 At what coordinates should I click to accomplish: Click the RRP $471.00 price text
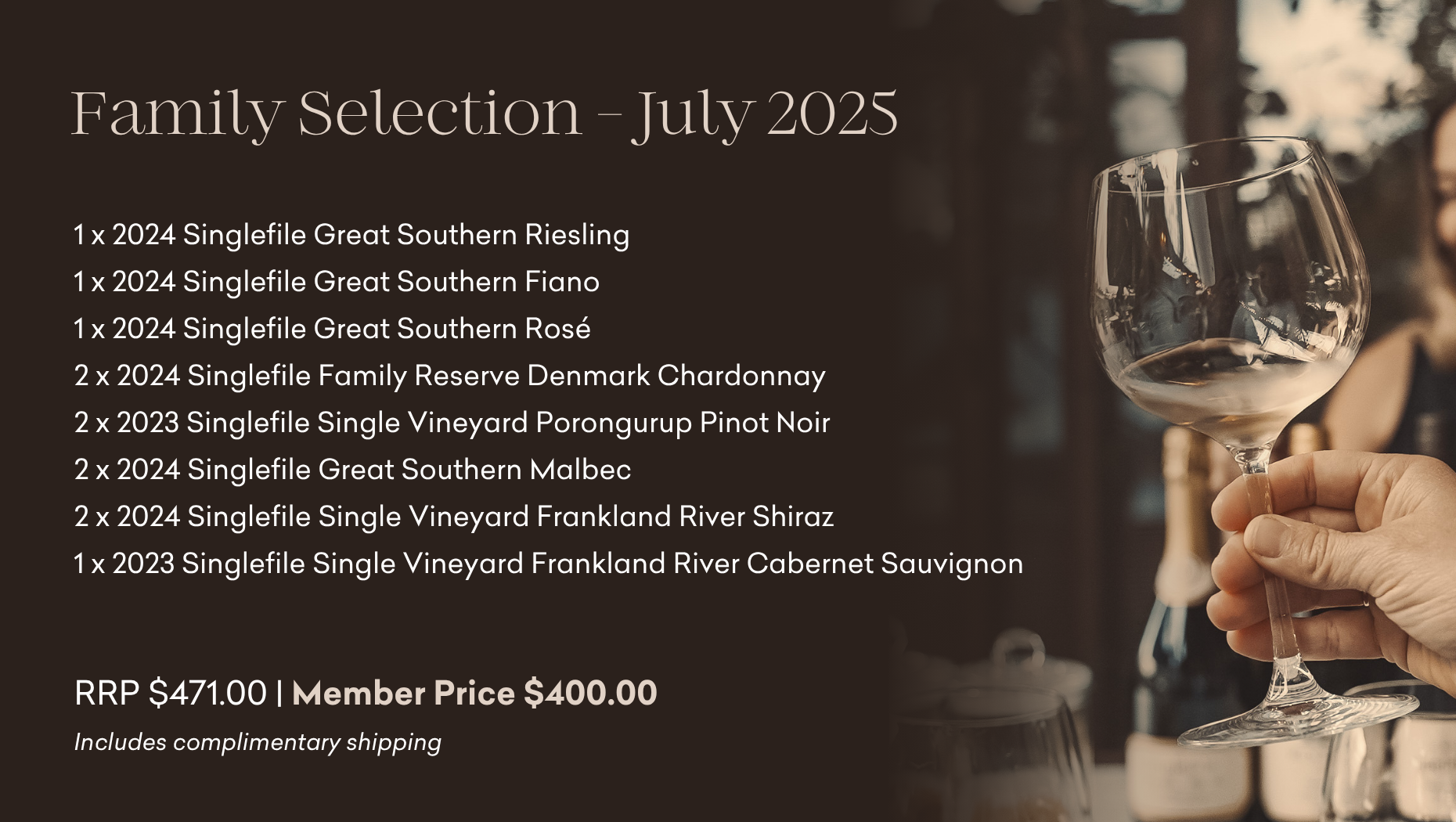click(x=170, y=694)
